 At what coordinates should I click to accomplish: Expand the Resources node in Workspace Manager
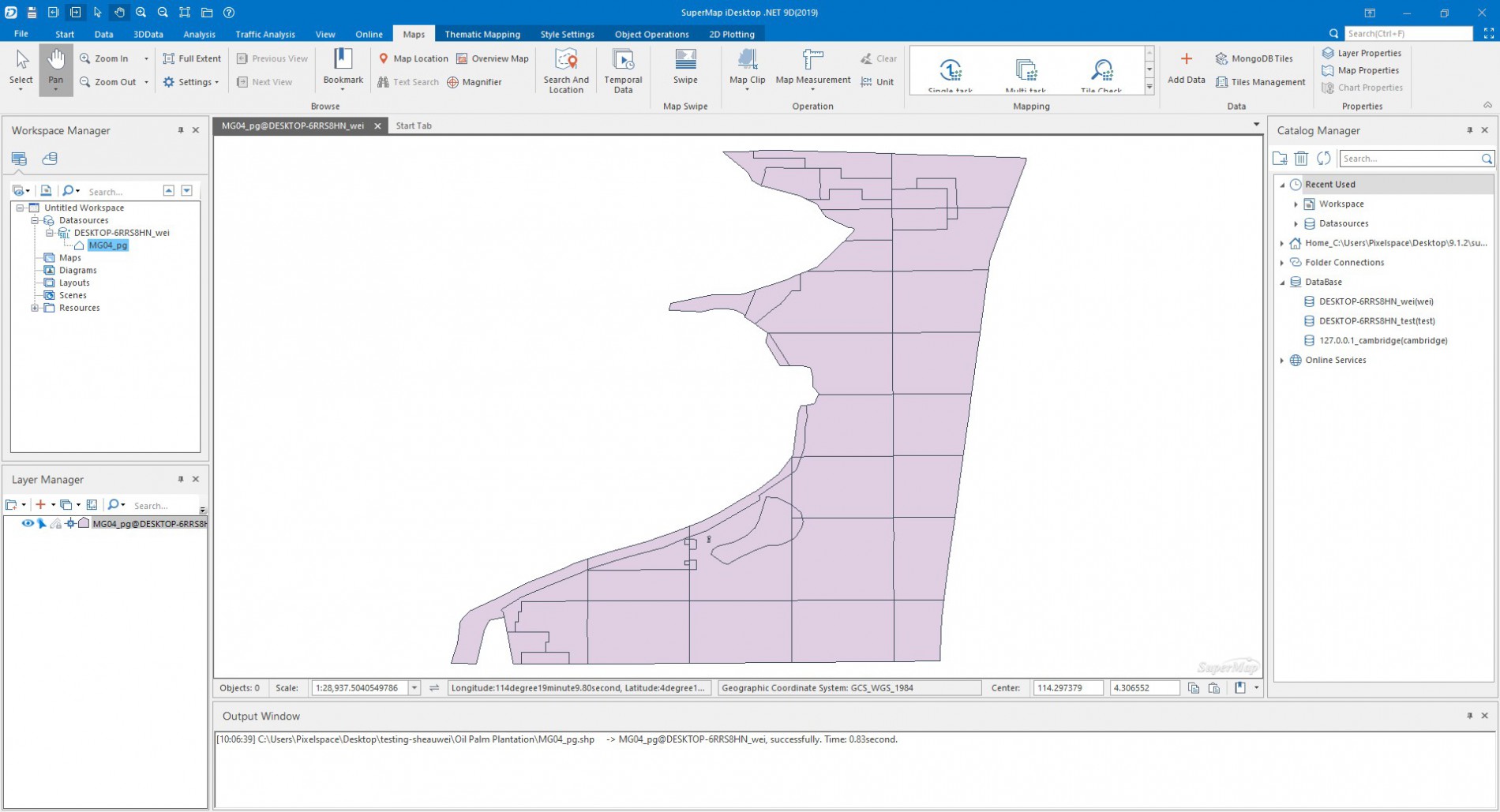(35, 308)
